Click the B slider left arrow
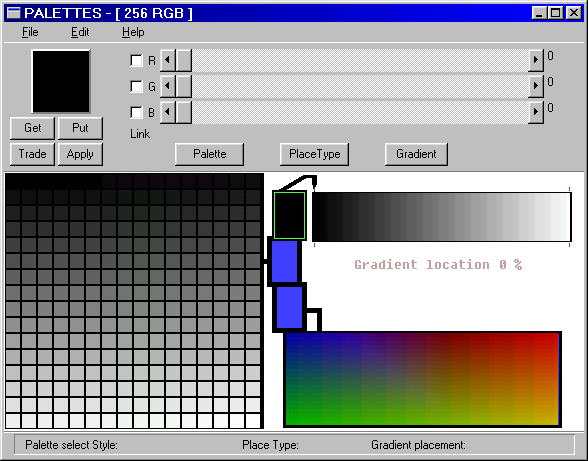588x461 pixels. coord(168,112)
